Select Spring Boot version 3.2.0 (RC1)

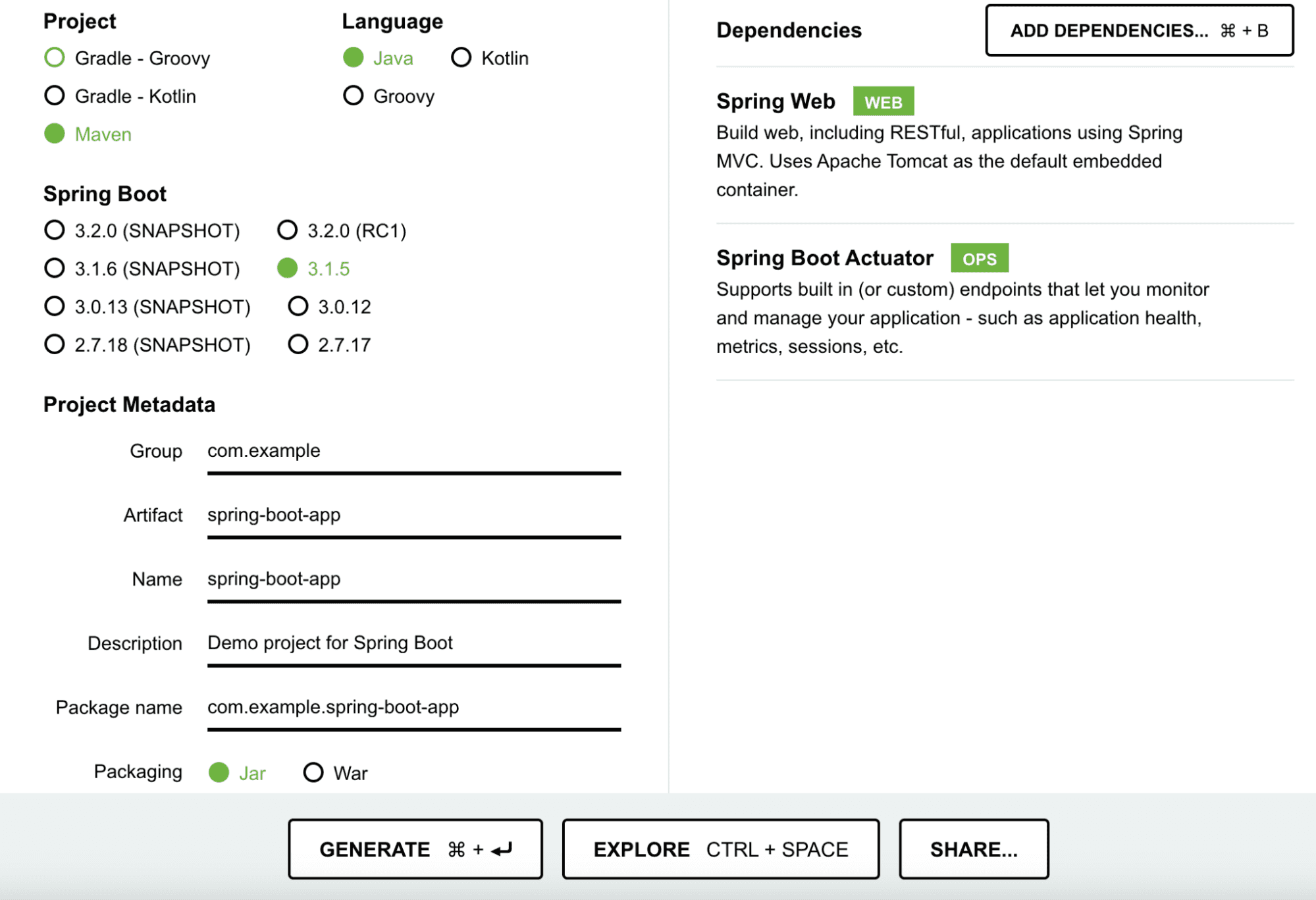coord(288,230)
